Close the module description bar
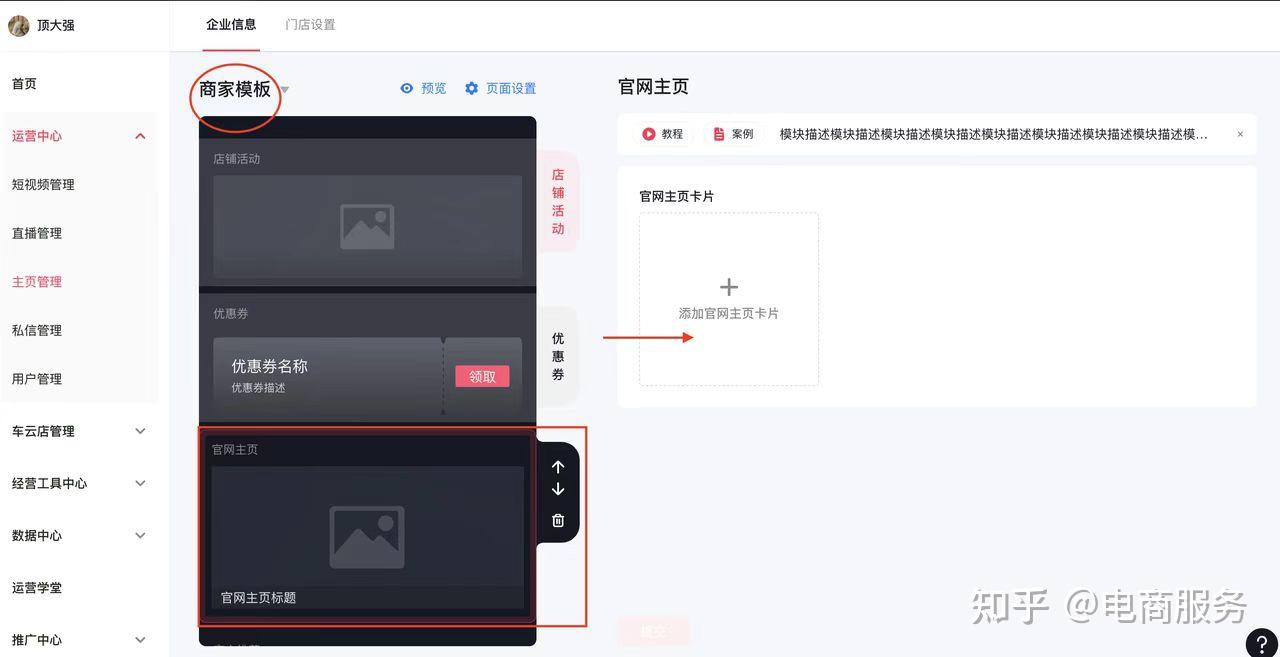Viewport: 1280px width, 657px height. (x=1240, y=134)
